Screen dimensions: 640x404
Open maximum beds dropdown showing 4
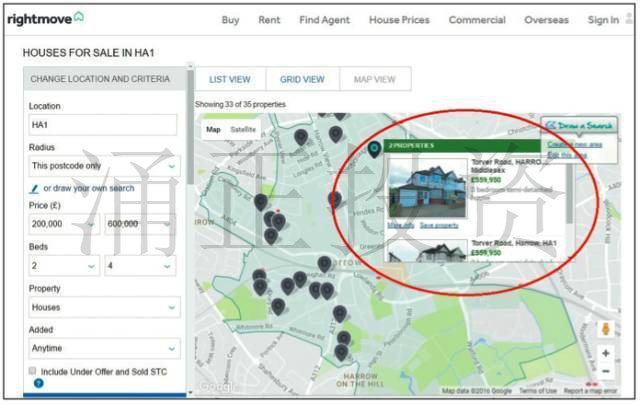(140, 266)
